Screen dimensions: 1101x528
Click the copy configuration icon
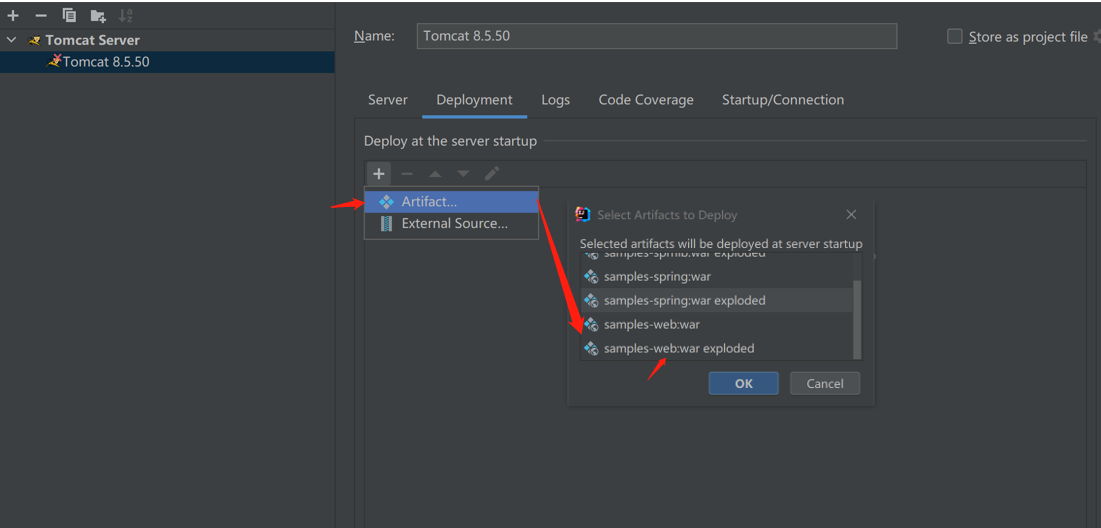point(69,15)
